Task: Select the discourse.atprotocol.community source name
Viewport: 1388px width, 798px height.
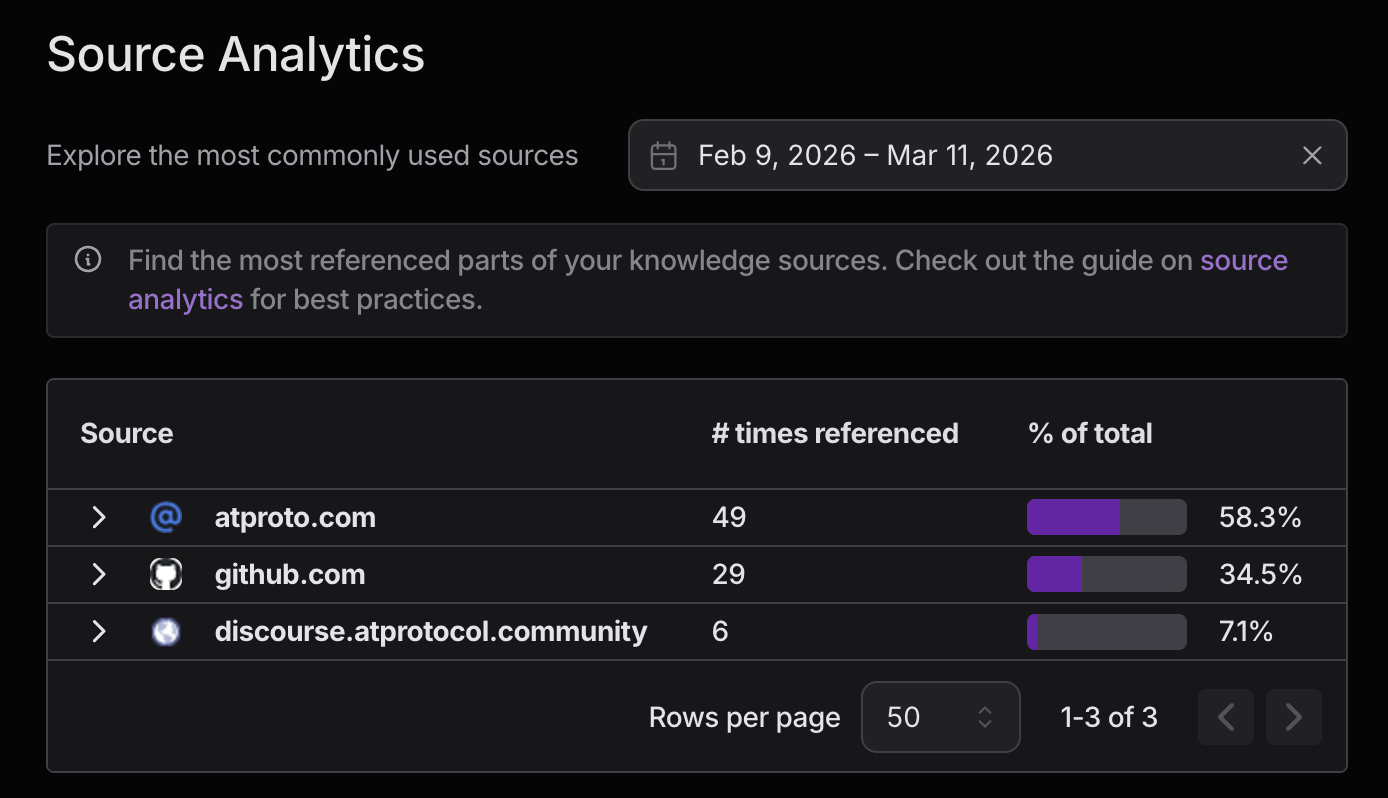Action: (430, 632)
